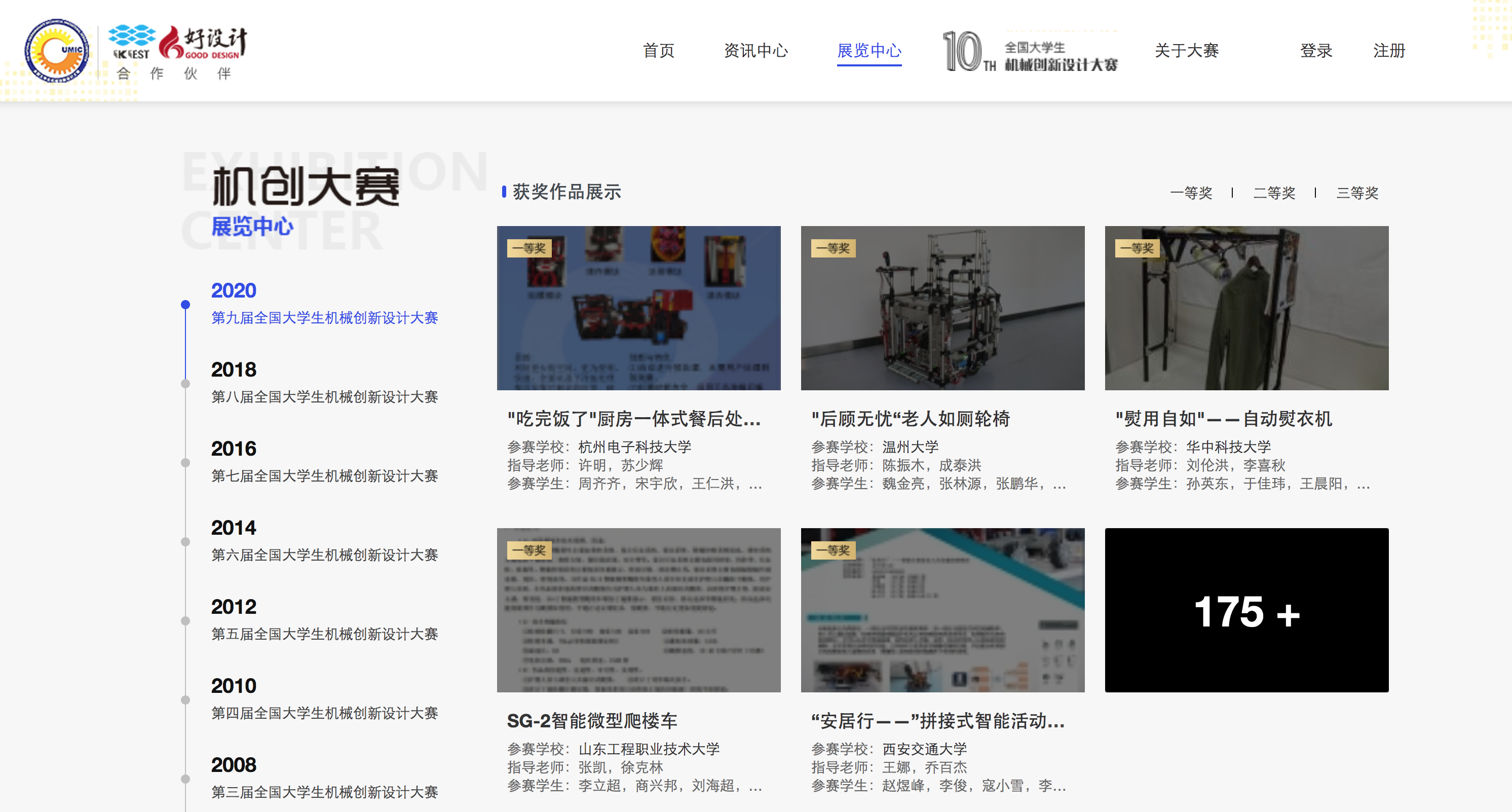Click the 登录 login link
Image resolution: width=1512 pixels, height=812 pixels.
click(1316, 51)
